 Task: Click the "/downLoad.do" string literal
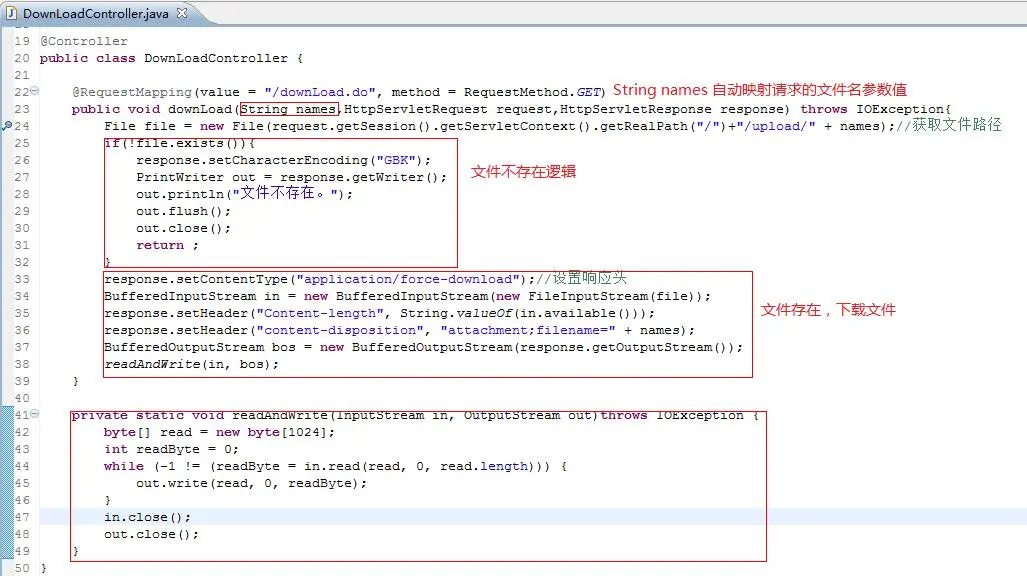[x=320, y=92]
